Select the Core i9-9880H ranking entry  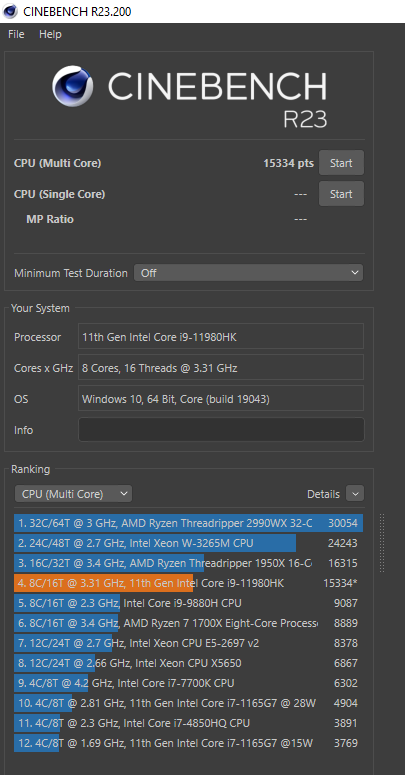188,603
